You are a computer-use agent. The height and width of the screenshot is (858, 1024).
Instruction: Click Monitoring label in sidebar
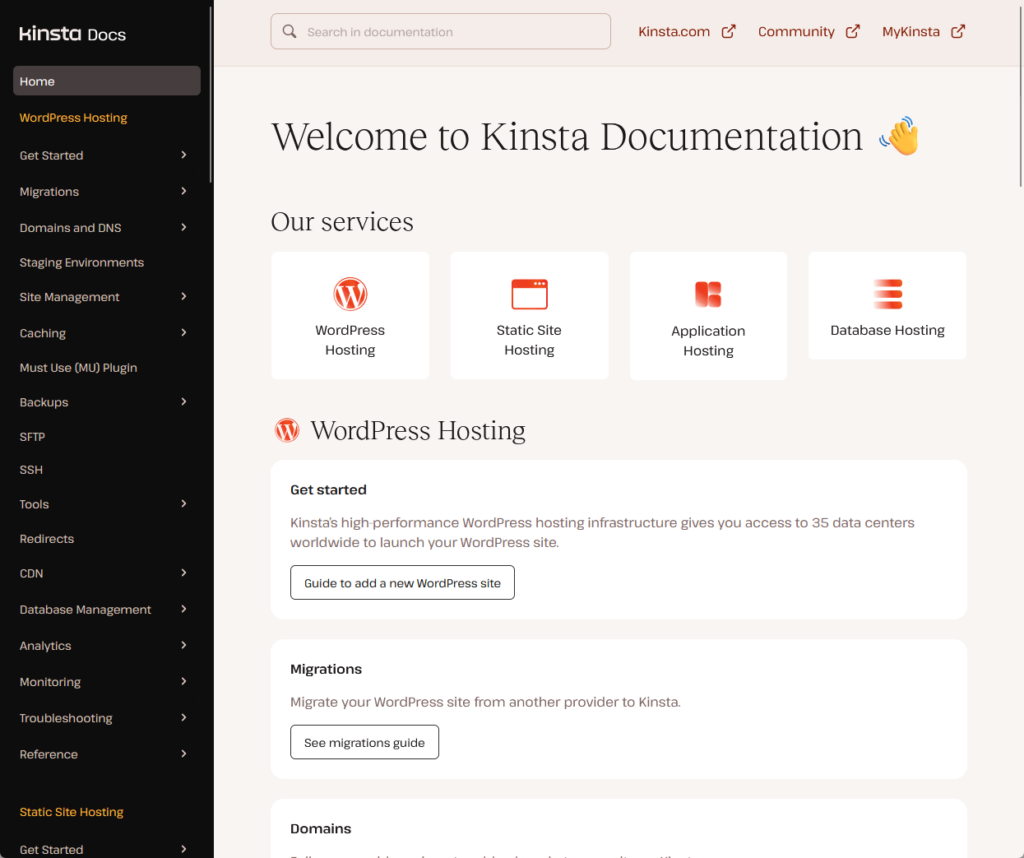50,682
